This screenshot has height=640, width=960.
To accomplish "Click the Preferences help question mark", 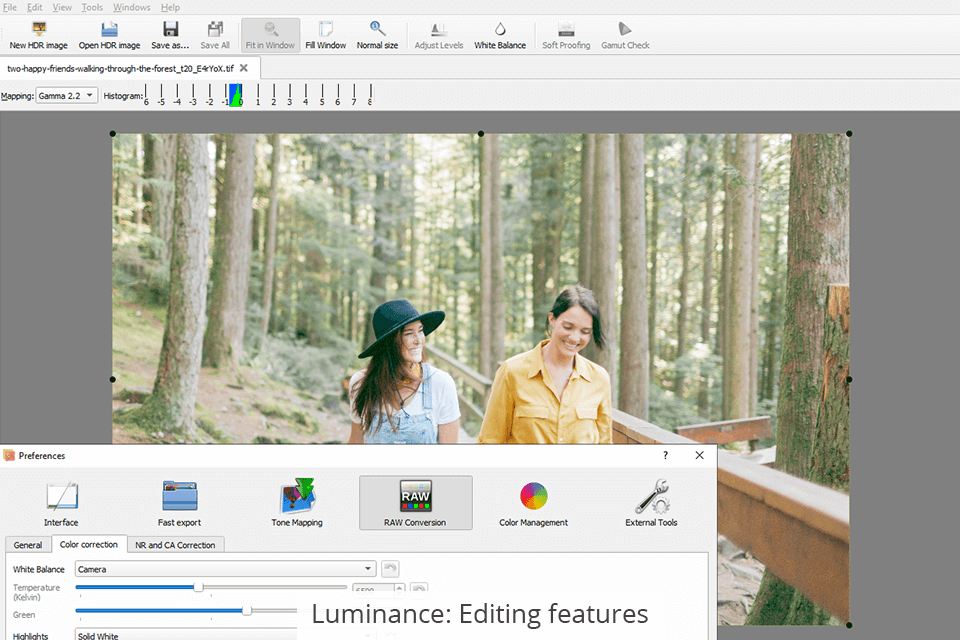I will click(666, 455).
